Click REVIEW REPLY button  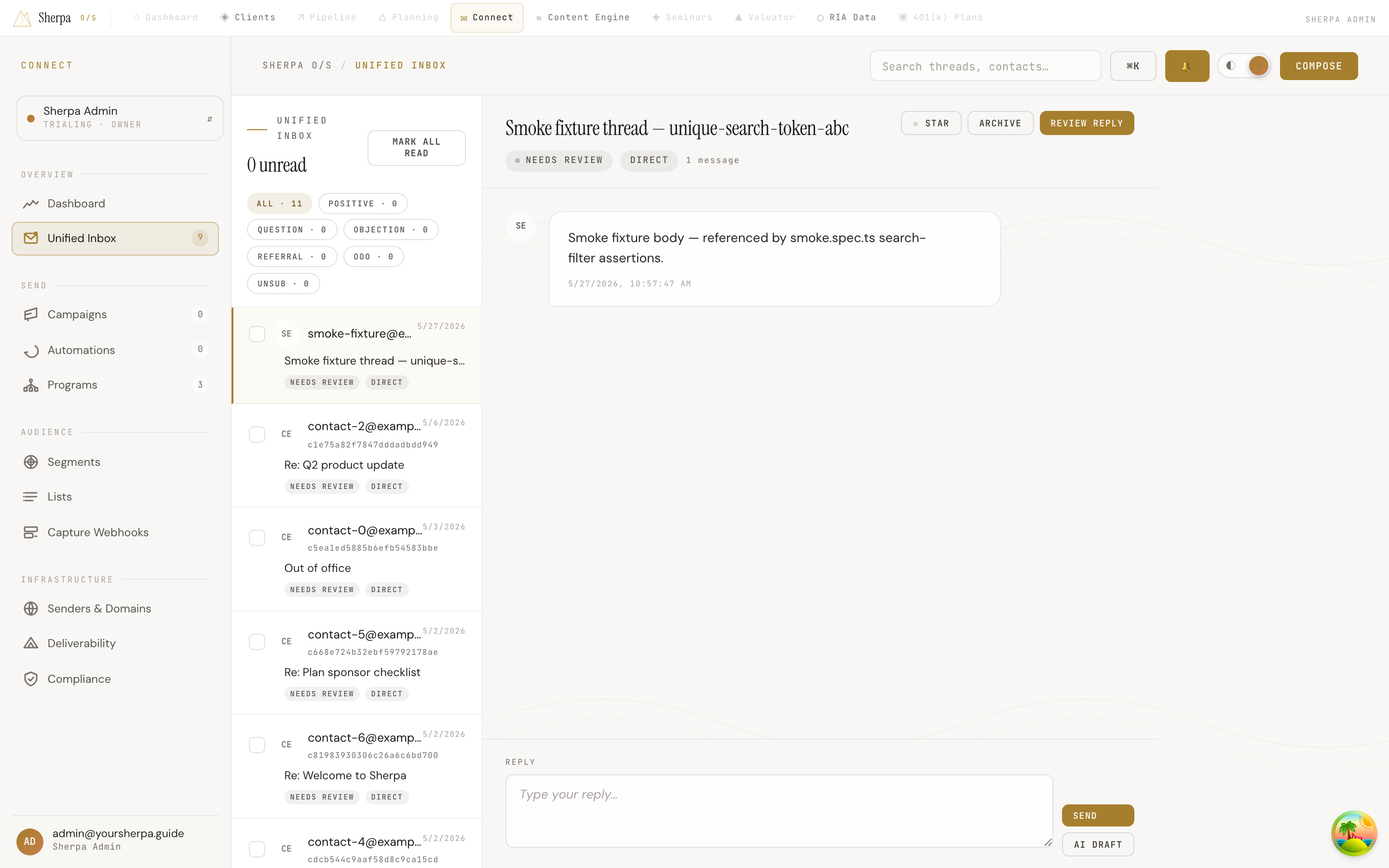coord(1087,123)
